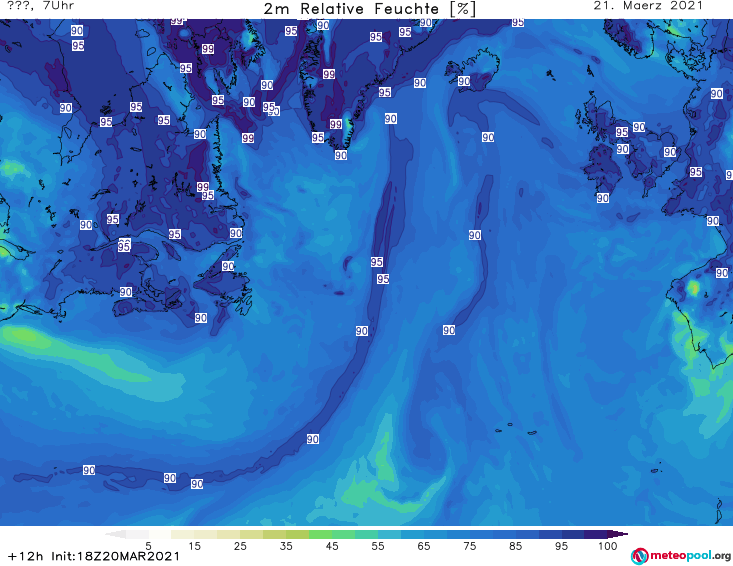Click the meteopool.org logo
733x566 pixels.
coord(681,556)
